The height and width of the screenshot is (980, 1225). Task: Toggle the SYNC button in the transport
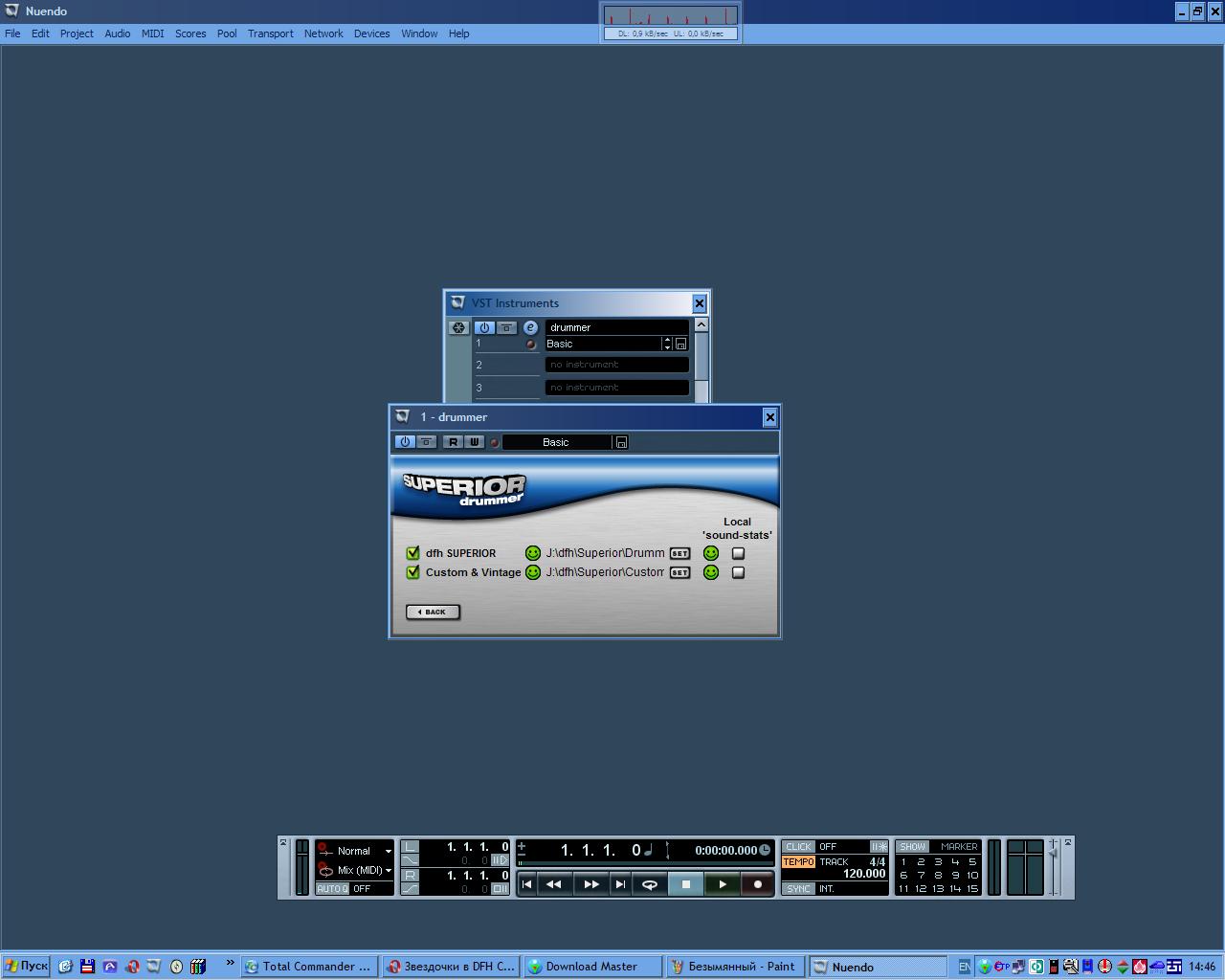pyautogui.click(x=798, y=889)
